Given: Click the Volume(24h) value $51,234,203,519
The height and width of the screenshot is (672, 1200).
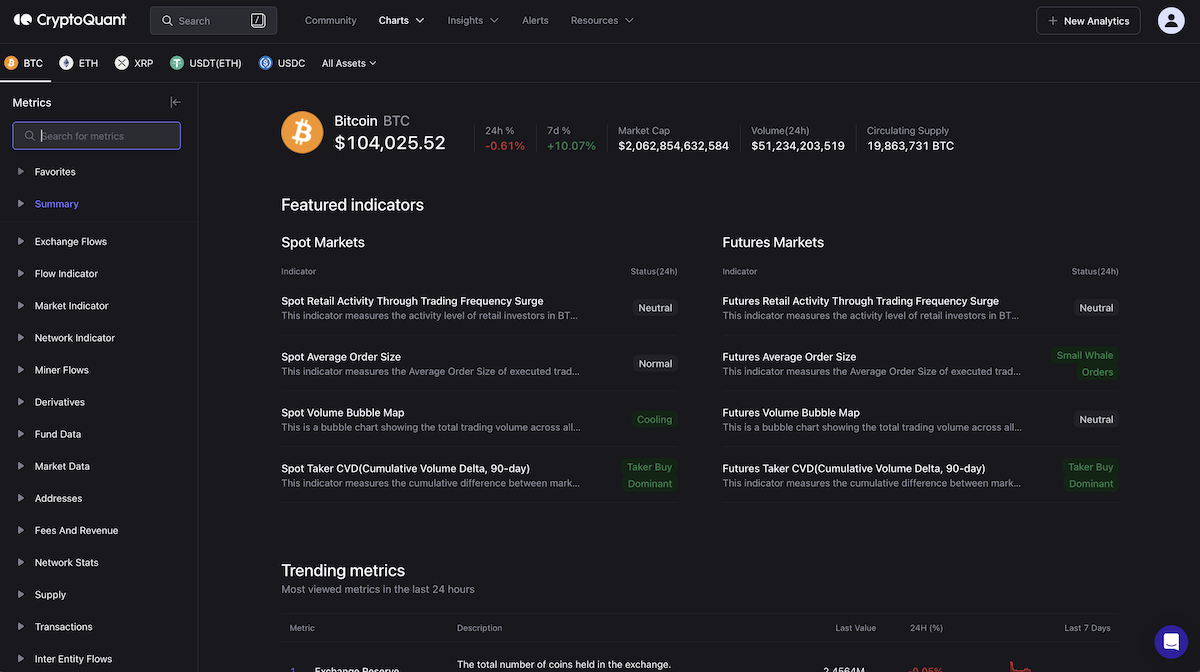Looking at the screenshot, I should click(798, 146).
